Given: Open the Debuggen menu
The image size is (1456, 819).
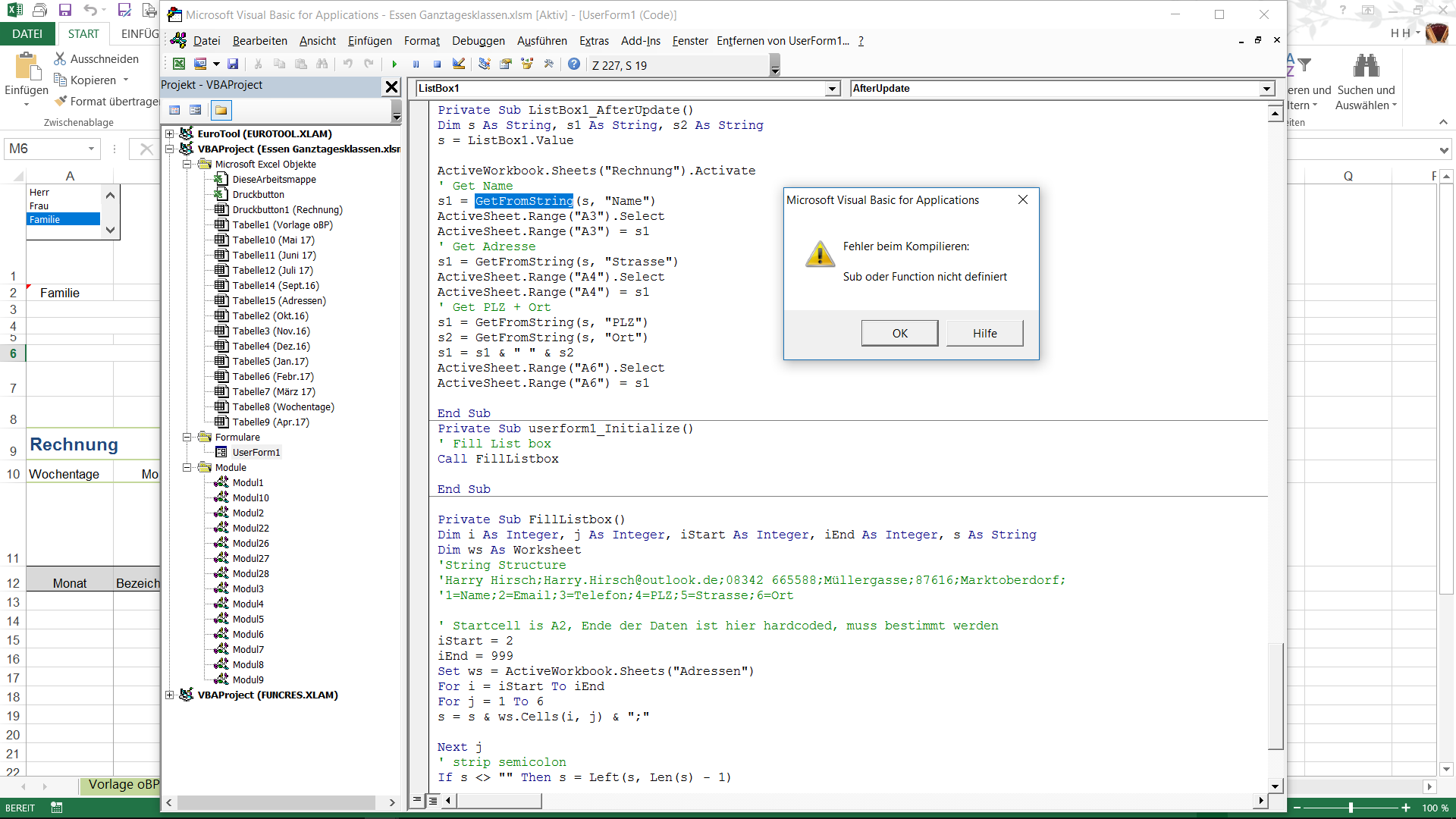Looking at the screenshot, I should pos(478,41).
